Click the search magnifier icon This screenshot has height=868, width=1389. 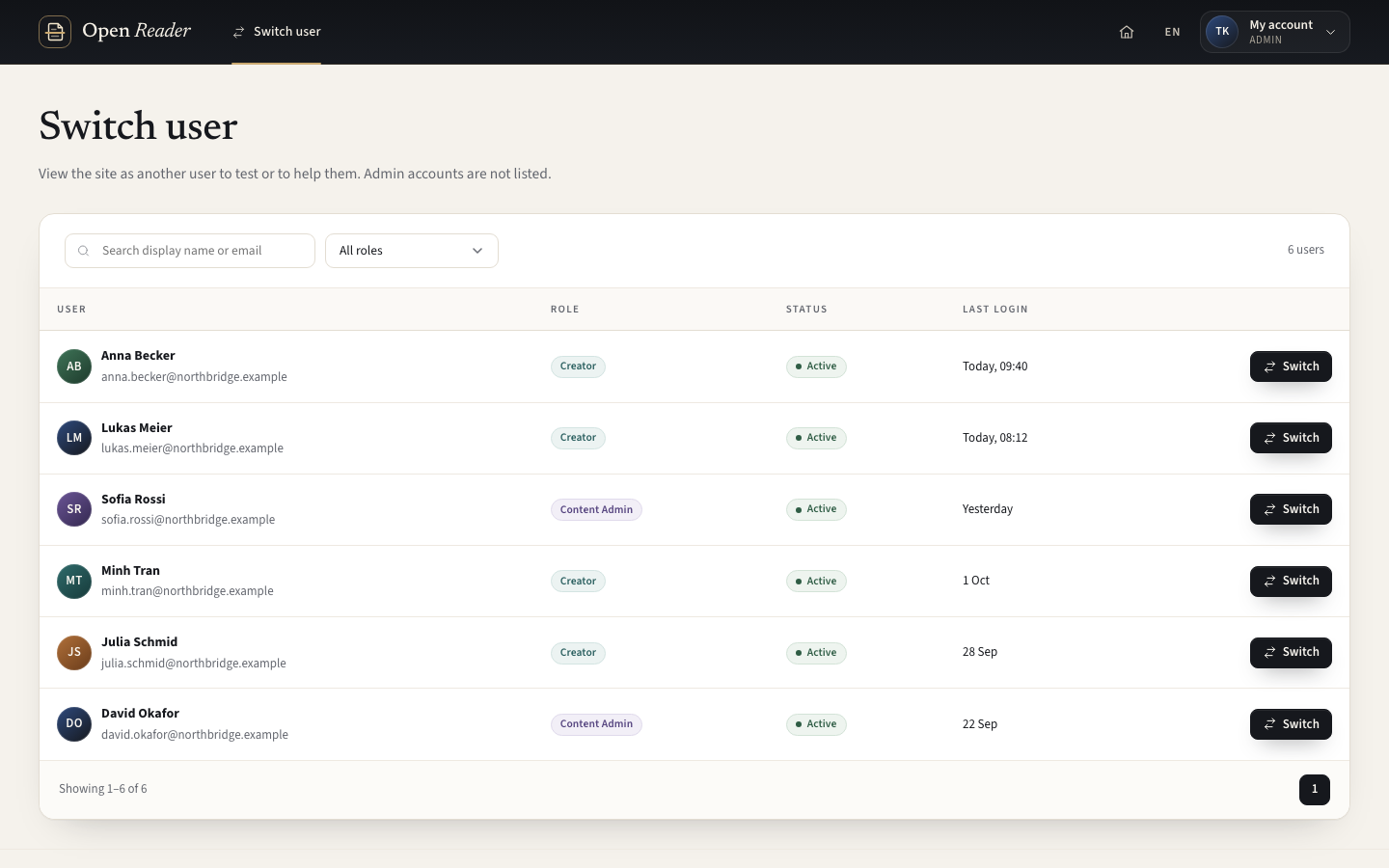(84, 251)
